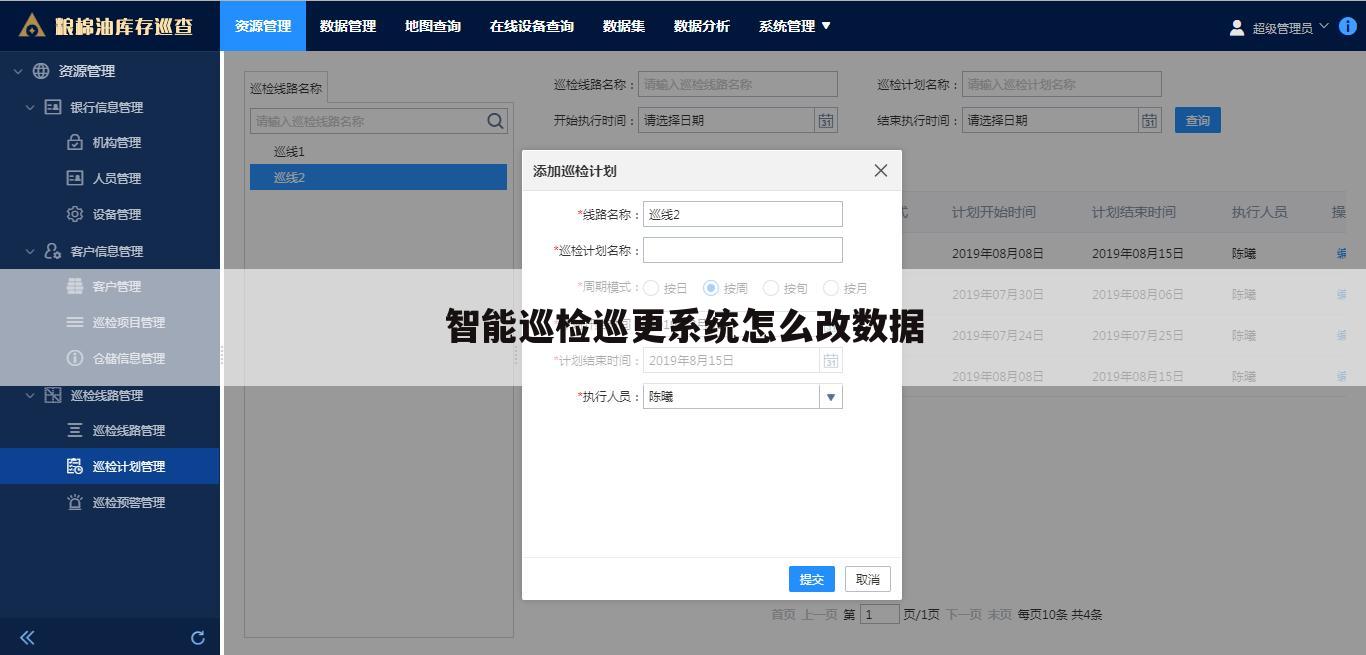Screen dimensions: 1366x655
Task: Select 机构管理 in the sidebar
Action: point(117,143)
